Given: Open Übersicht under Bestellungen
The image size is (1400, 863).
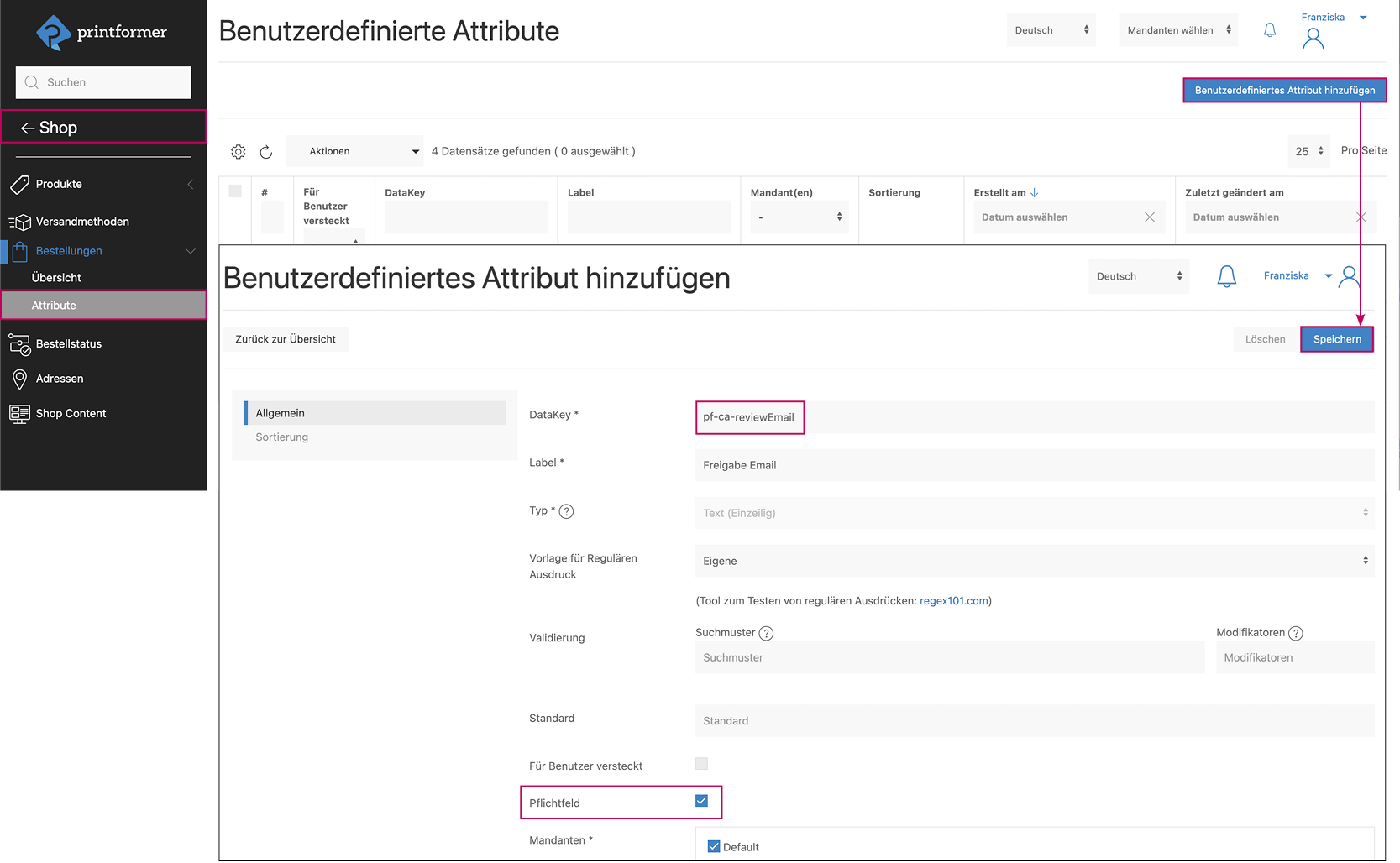Looking at the screenshot, I should click(x=57, y=277).
